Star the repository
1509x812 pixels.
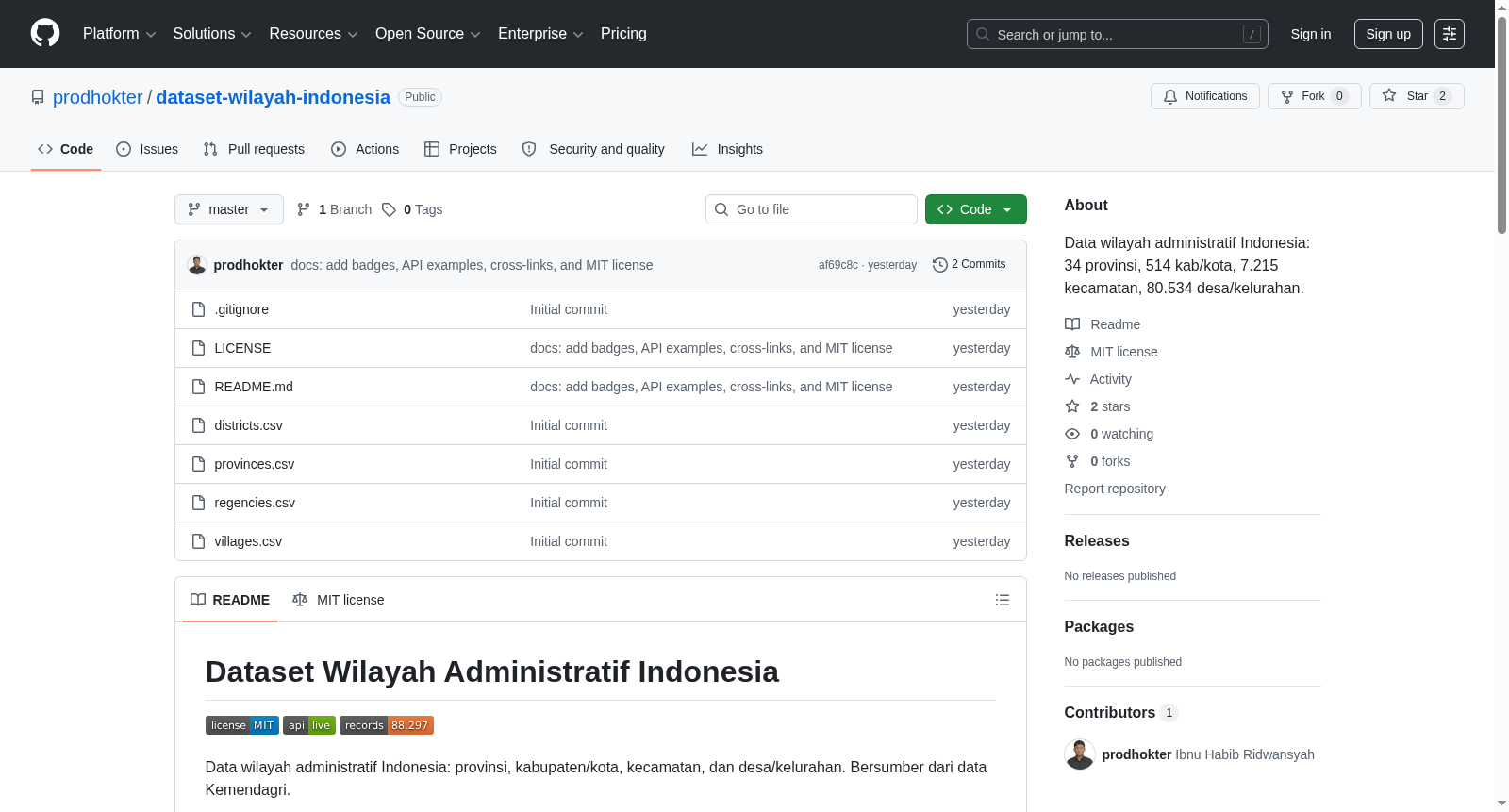click(1417, 96)
